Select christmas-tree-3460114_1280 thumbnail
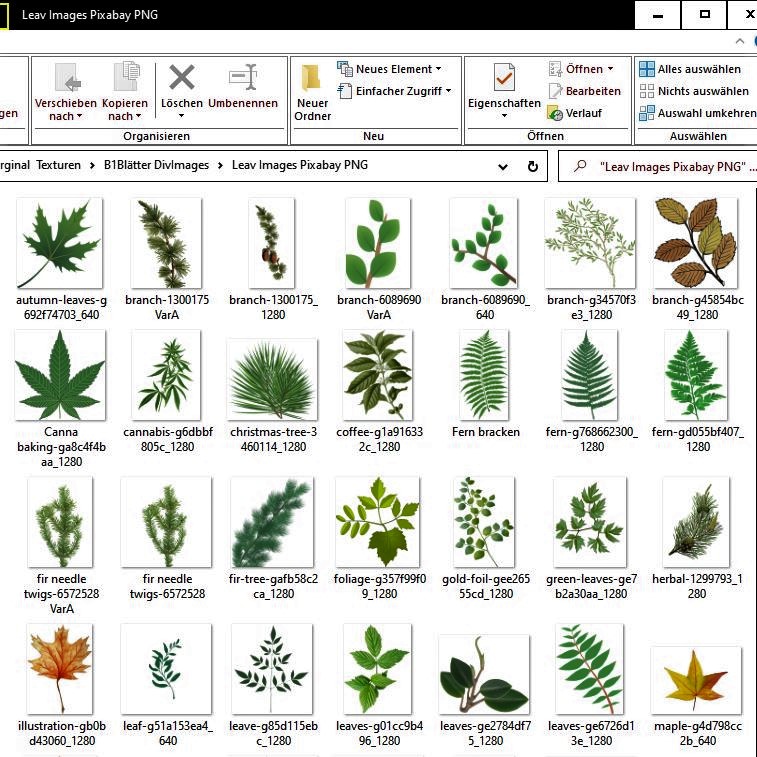This screenshot has width=757, height=757. (x=272, y=379)
